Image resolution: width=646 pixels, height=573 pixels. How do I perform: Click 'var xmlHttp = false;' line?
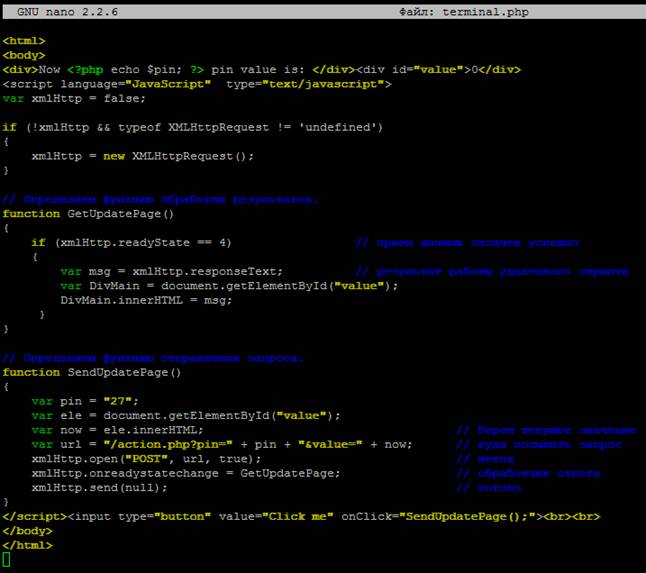[x=74, y=98]
